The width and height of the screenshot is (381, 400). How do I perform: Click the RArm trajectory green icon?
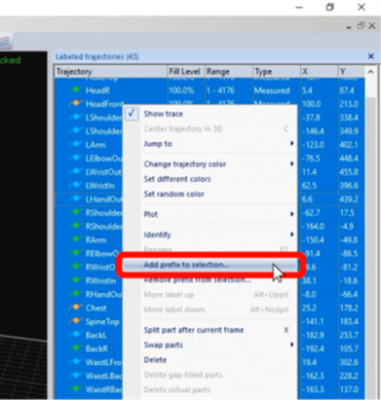76,240
